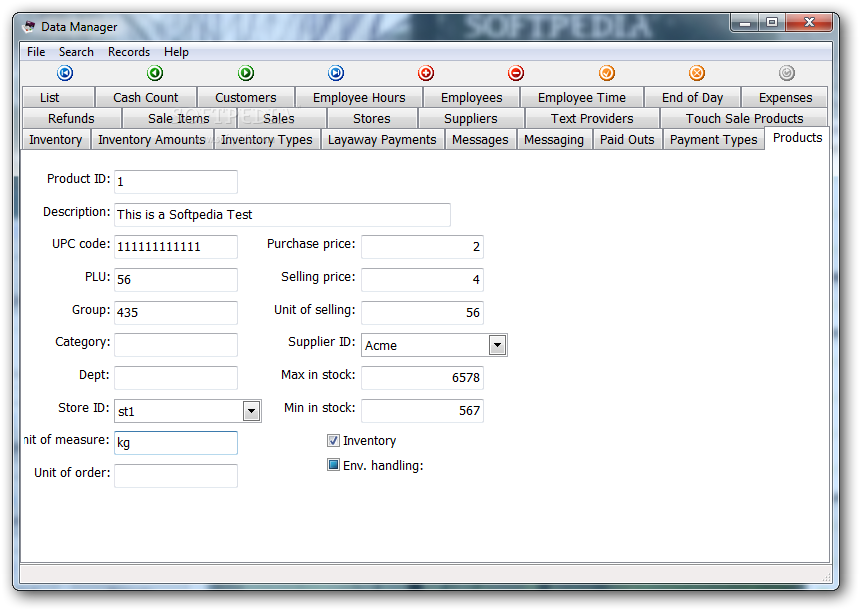Cancel changes with orange X icon
This screenshot has height=611, width=860.
pyautogui.click(x=697, y=73)
